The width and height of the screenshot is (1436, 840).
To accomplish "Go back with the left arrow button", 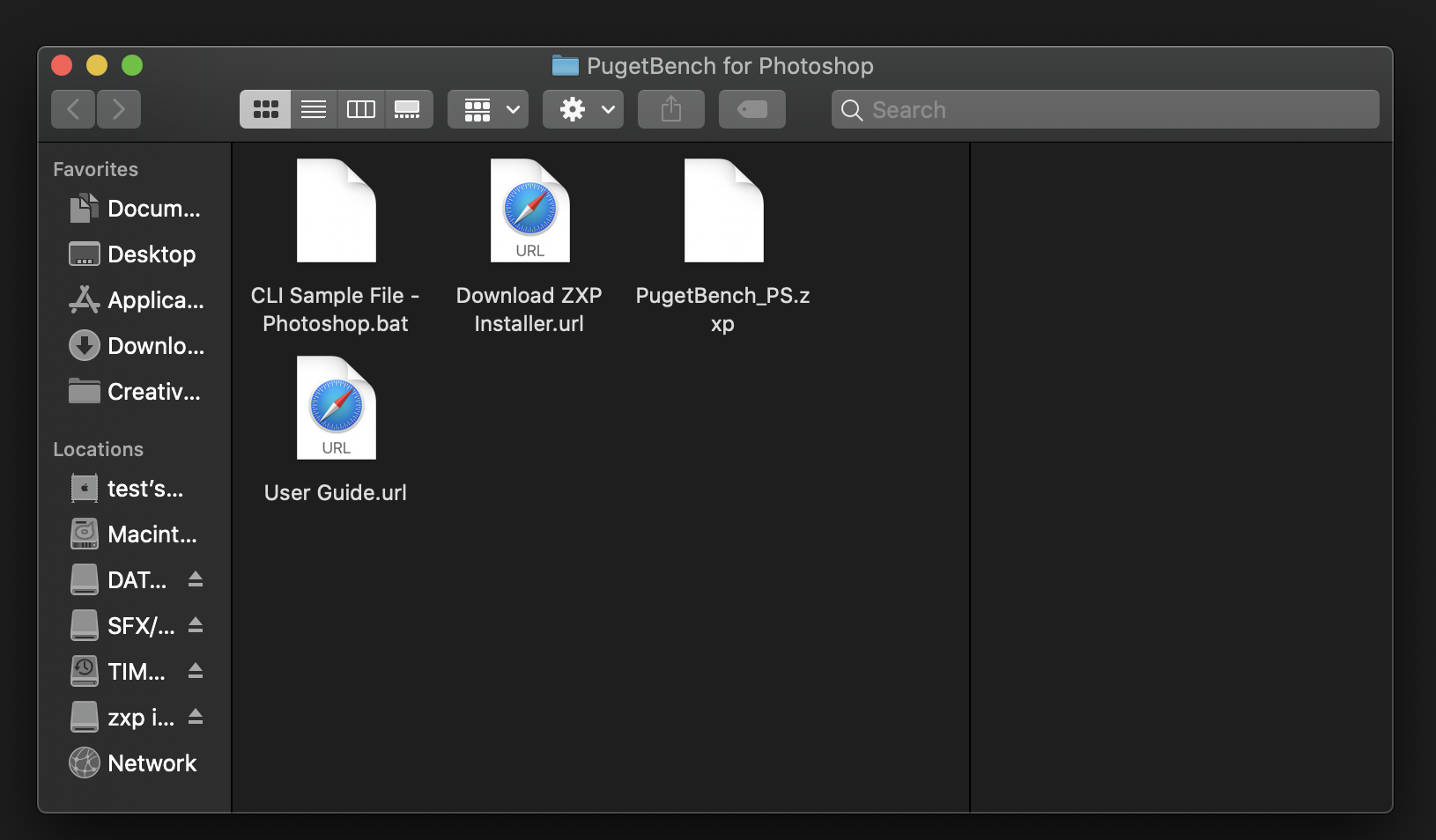I will [73, 109].
